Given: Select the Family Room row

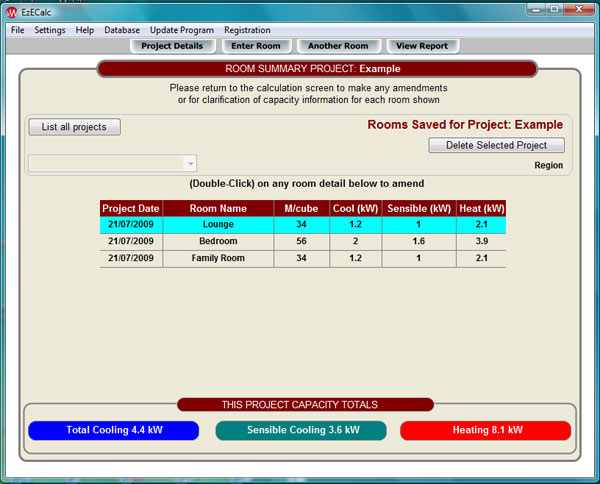Looking at the screenshot, I should 218,258.
